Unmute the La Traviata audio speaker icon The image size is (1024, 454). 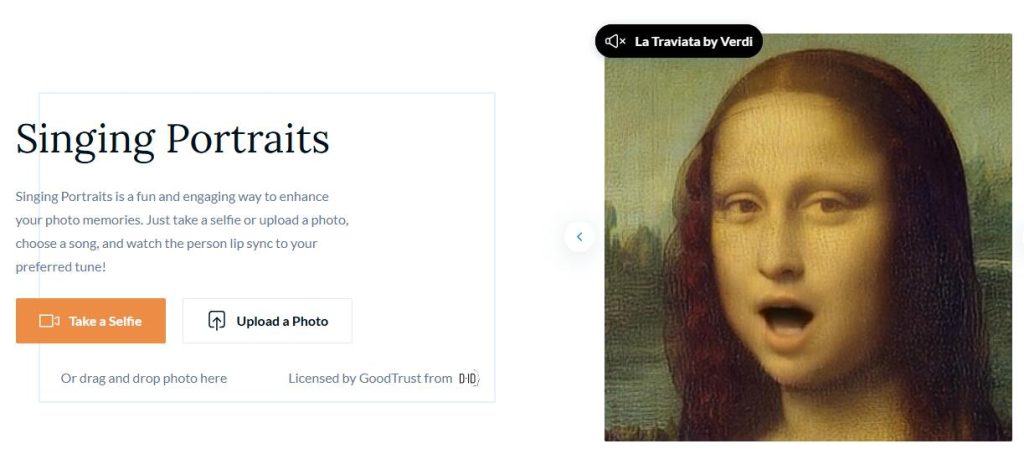click(x=615, y=41)
